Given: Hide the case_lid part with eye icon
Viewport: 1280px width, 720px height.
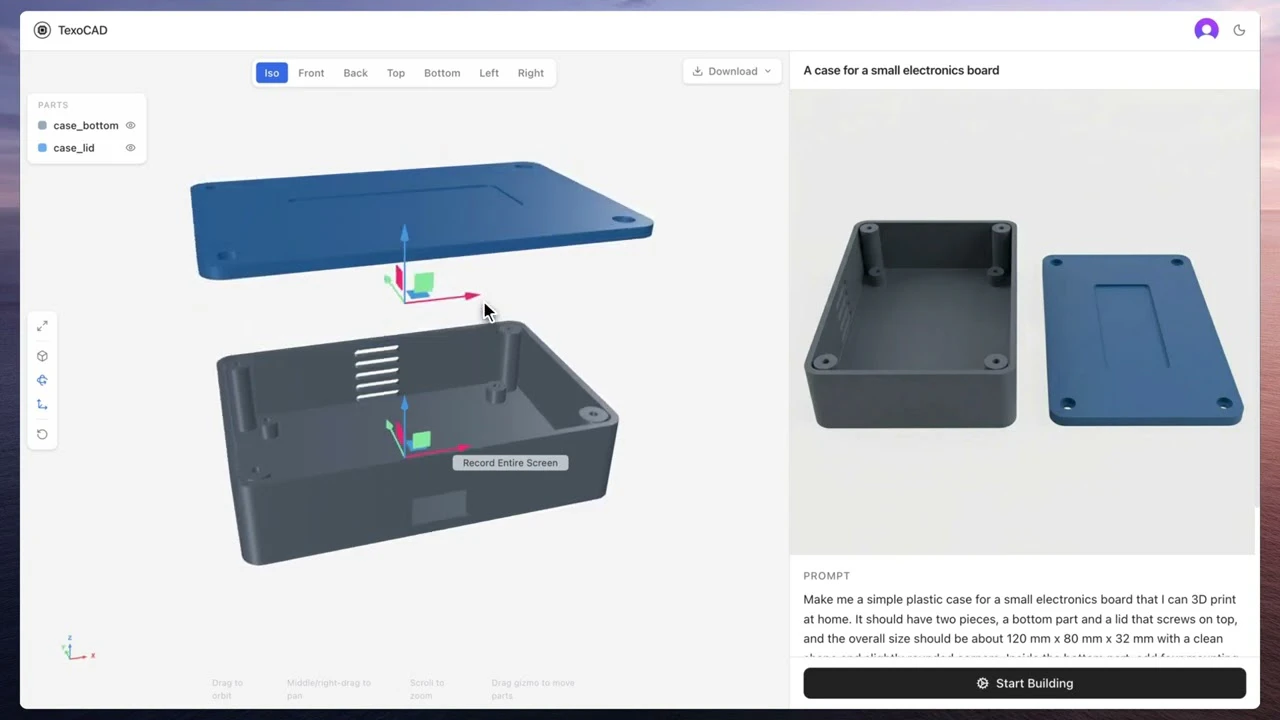Looking at the screenshot, I should [130, 148].
